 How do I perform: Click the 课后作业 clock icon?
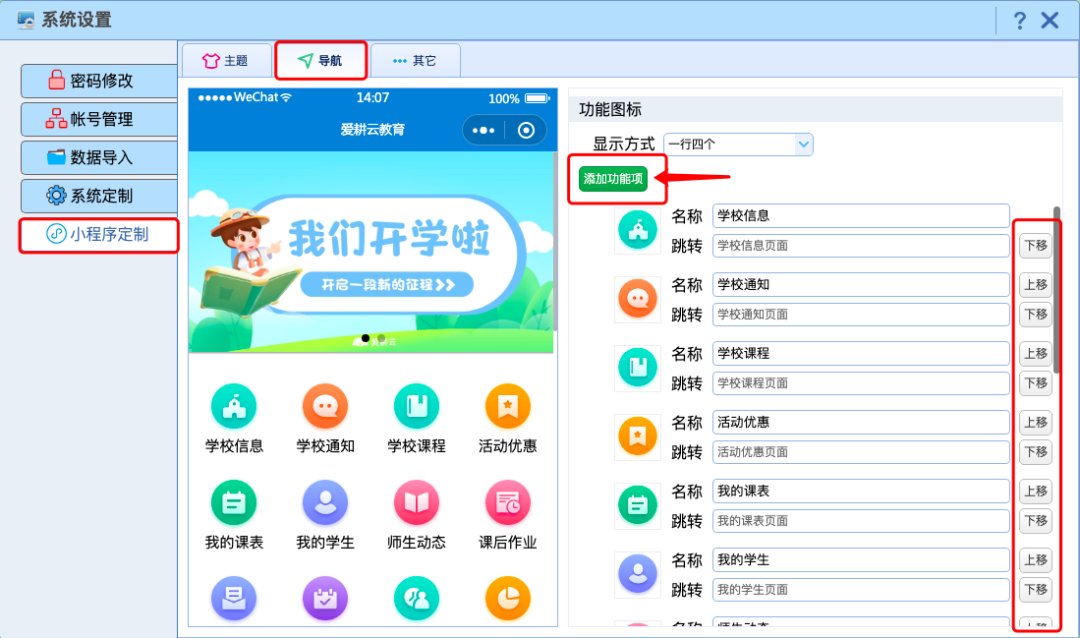(x=507, y=503)
